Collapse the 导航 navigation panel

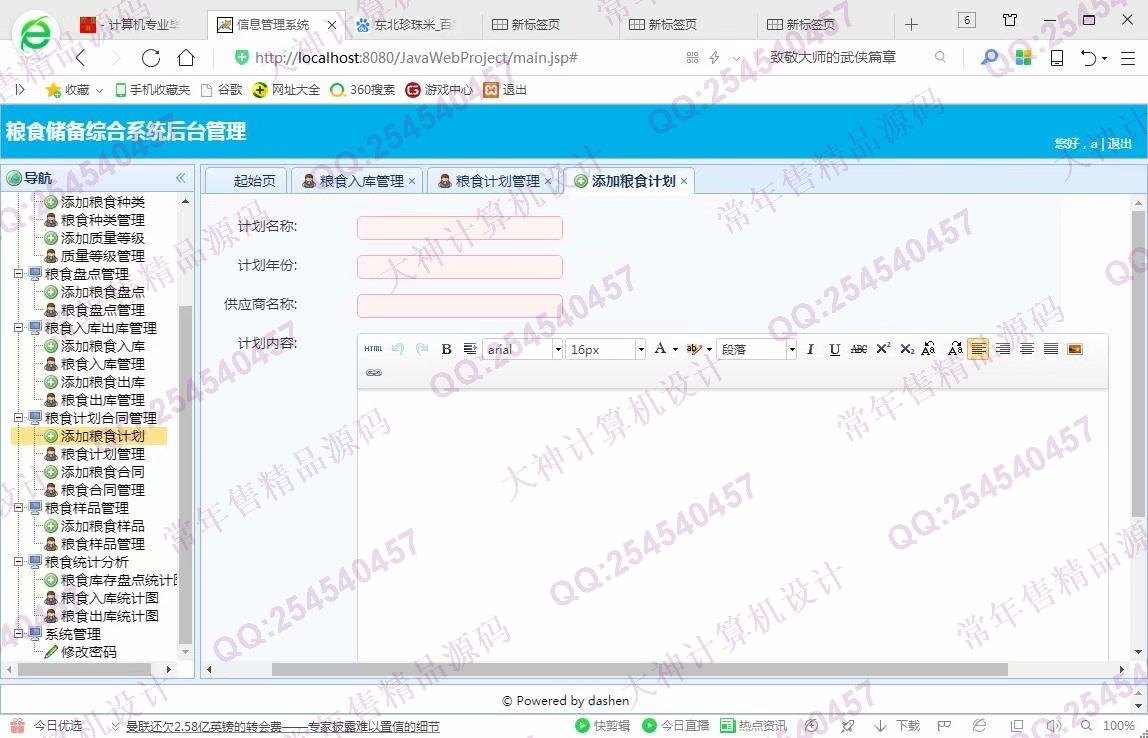pyautogui.click(x=180, y=178)
